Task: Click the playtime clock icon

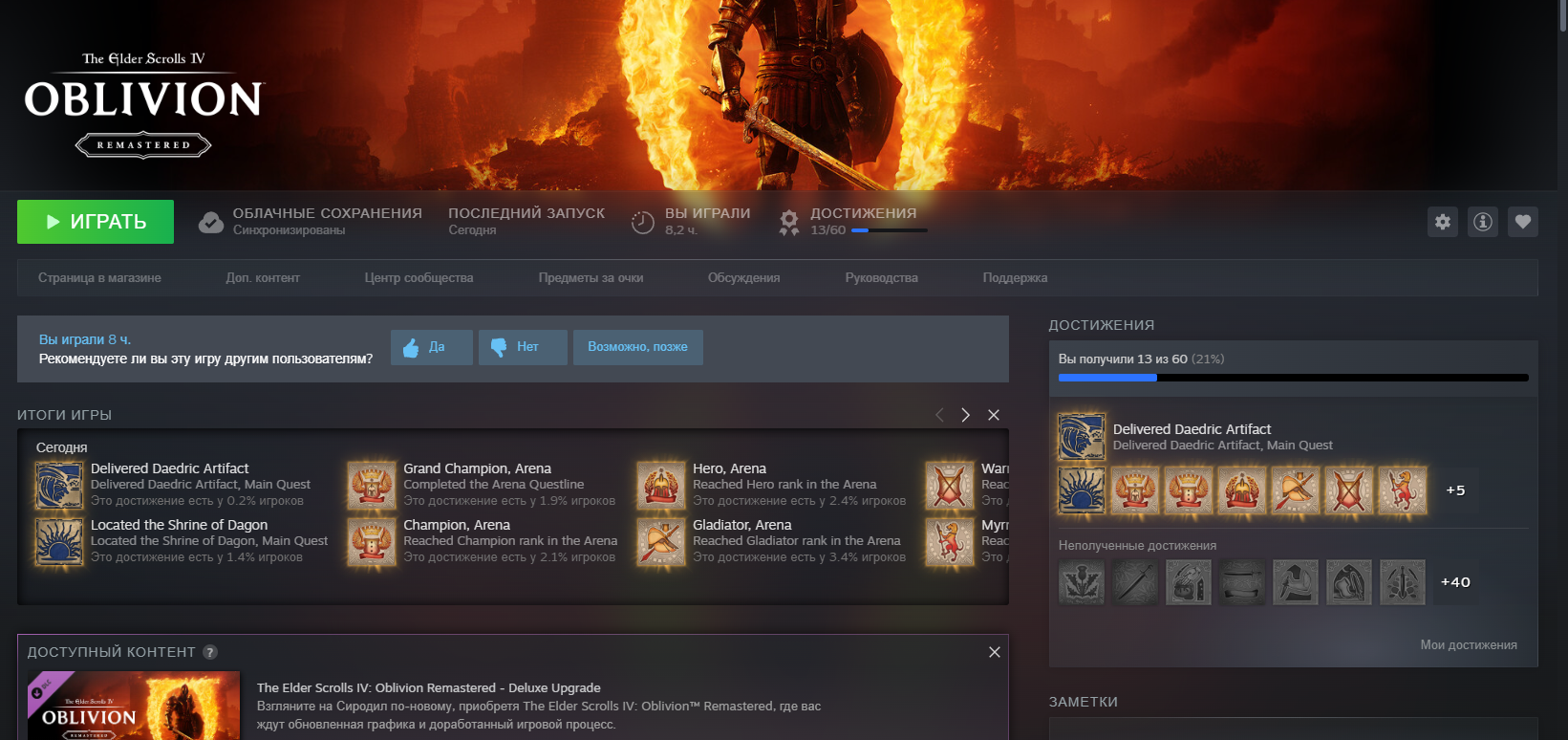Action: point(643,222)
